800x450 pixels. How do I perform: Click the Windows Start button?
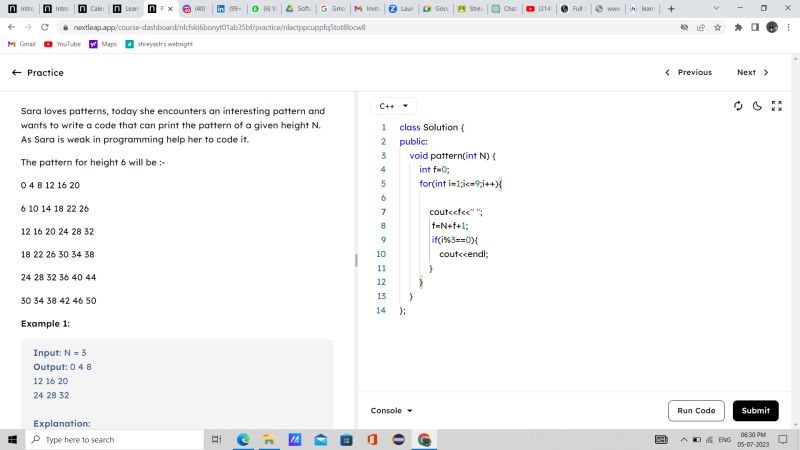(14, 440)
